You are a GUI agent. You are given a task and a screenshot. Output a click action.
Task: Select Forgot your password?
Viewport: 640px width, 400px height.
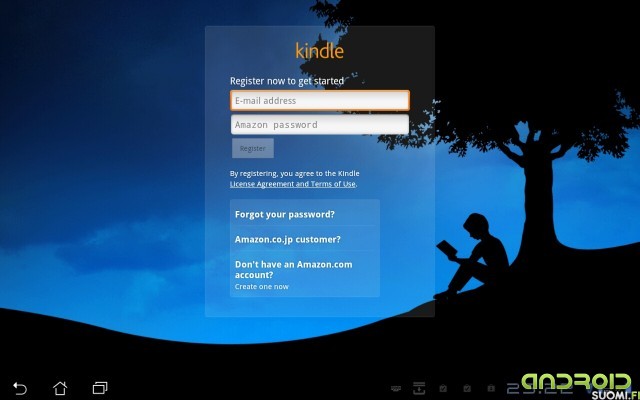click(x=284, y=214)
